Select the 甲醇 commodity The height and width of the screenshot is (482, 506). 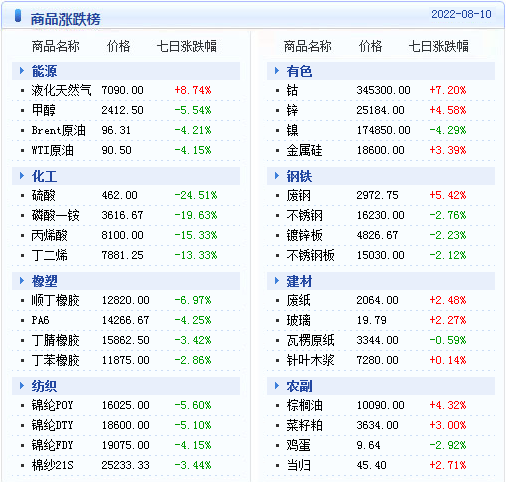coord(44,110)
